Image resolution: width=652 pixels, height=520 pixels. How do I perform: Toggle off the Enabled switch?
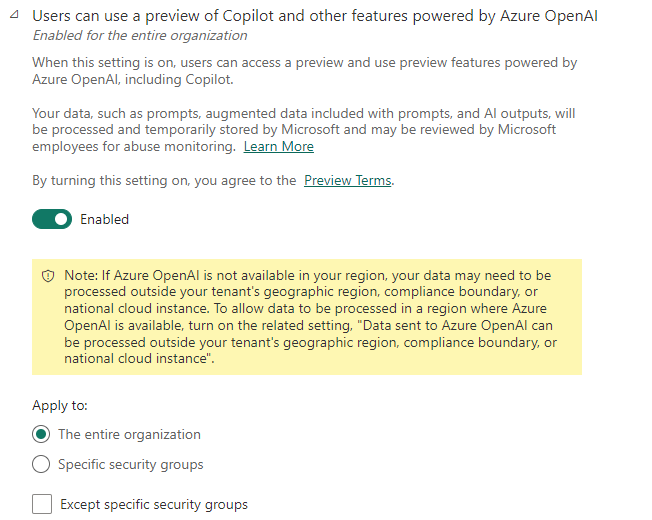click(52, 219)
